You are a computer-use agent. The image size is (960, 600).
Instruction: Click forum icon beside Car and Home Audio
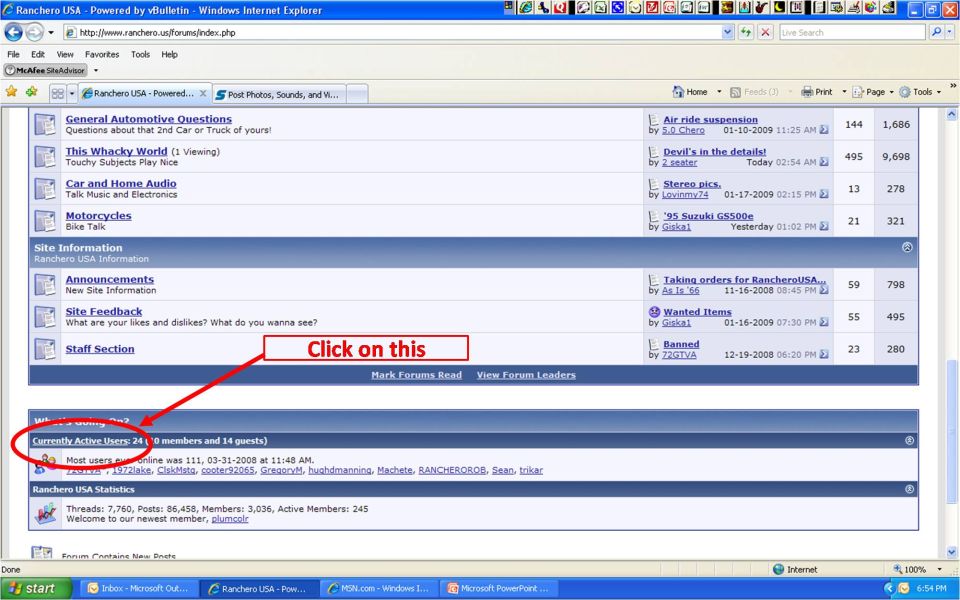pos(45,189)
